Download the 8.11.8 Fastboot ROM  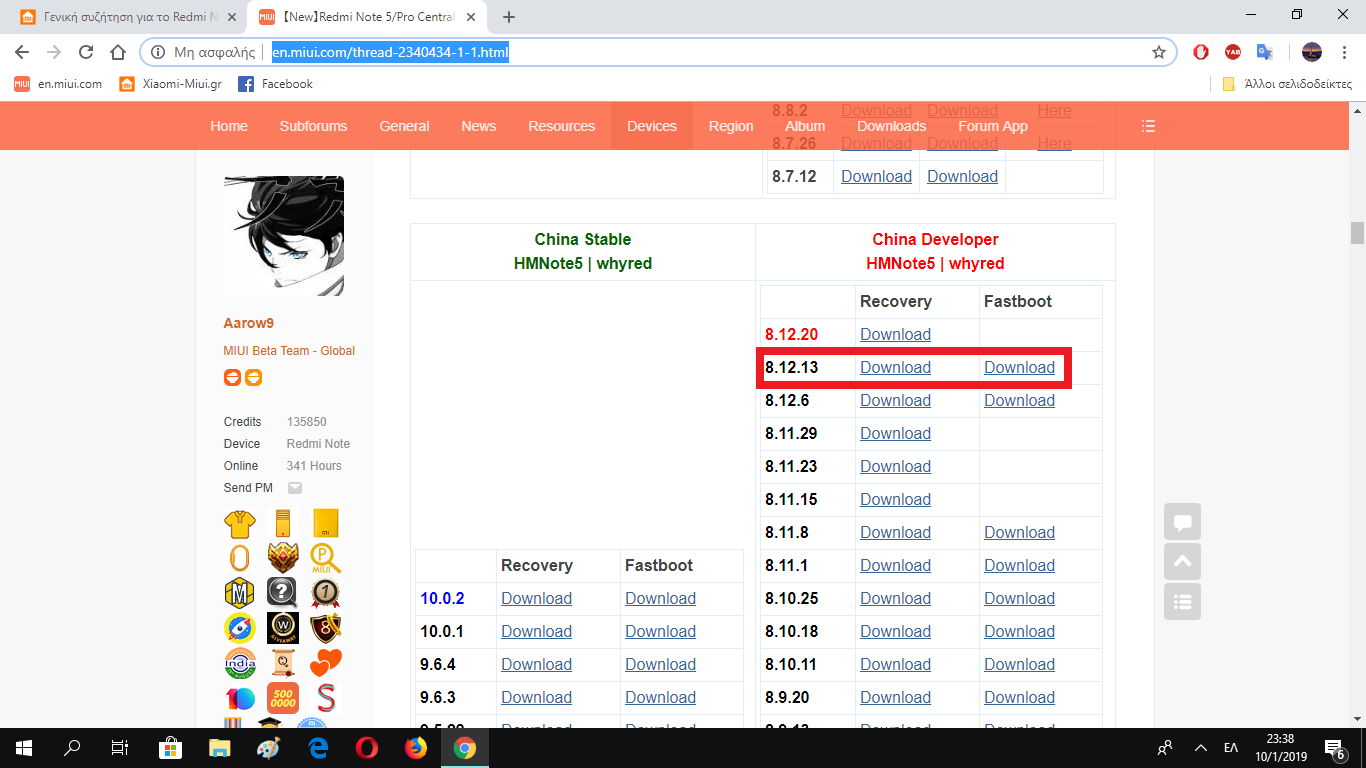1019,532
